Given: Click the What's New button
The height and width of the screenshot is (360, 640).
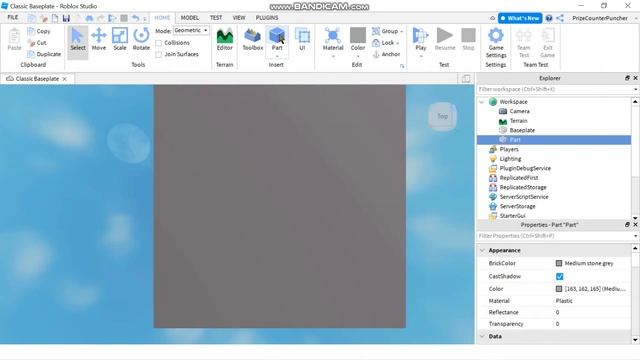Looking at the screenshot, I should (520, 18).
